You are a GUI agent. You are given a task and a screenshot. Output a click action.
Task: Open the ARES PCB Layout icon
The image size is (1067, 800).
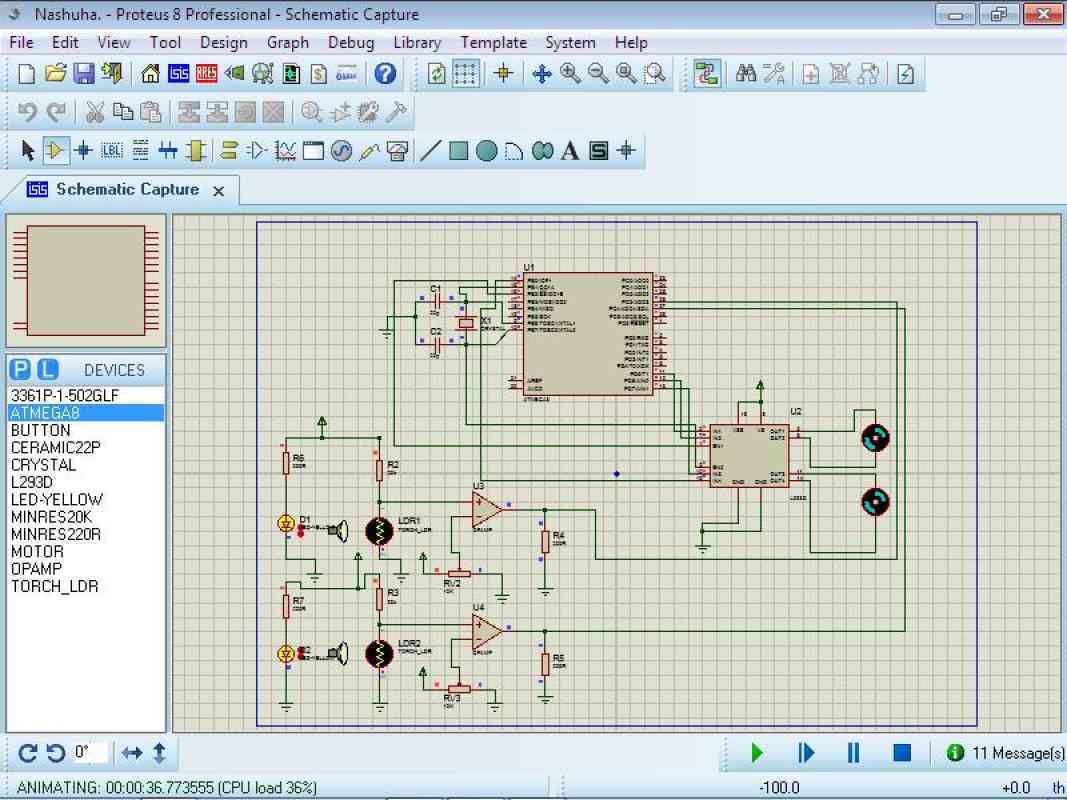[x=207, y=73]
